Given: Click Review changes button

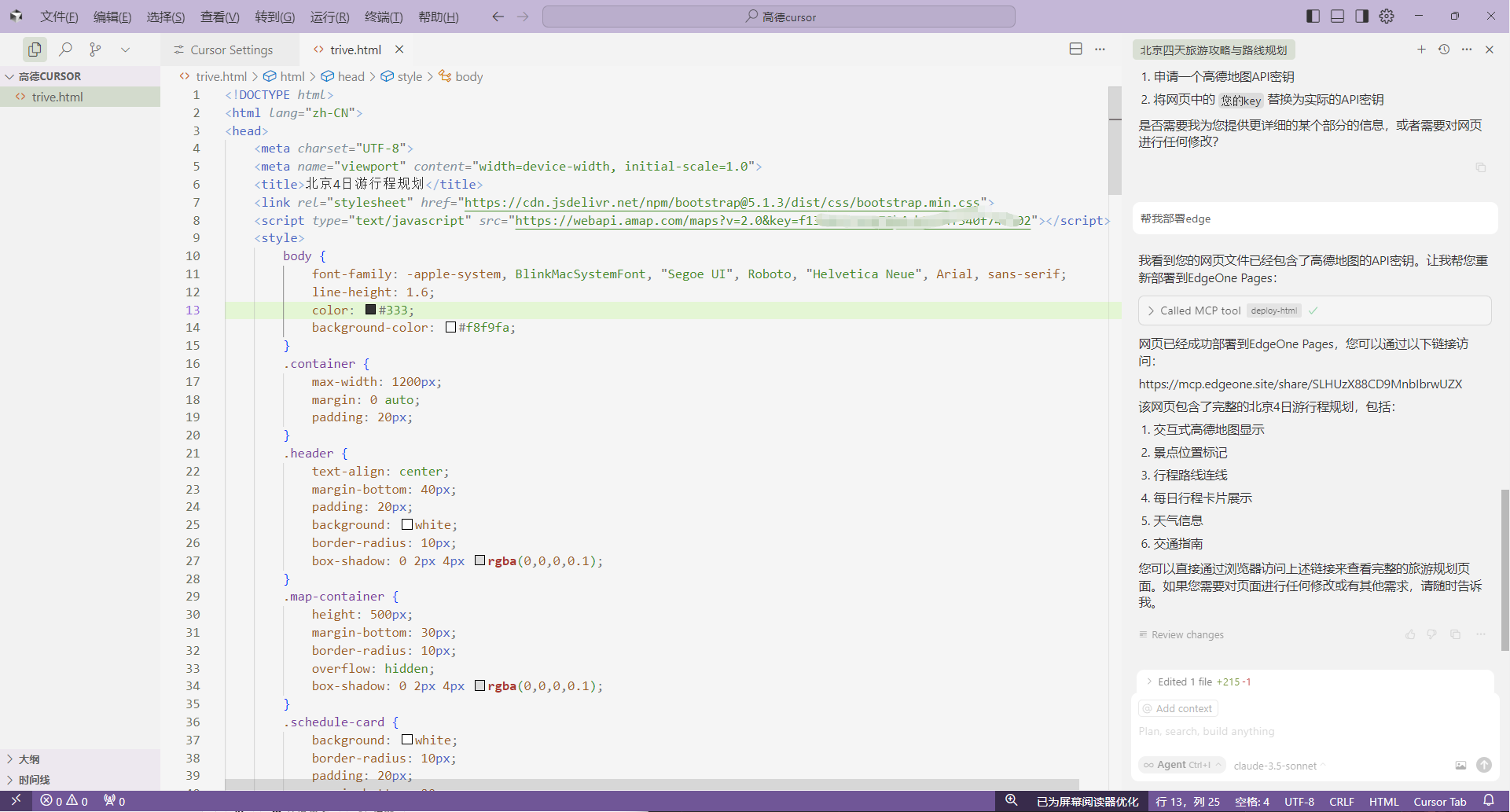Looking at the screenshot, I should (1181, 634).
